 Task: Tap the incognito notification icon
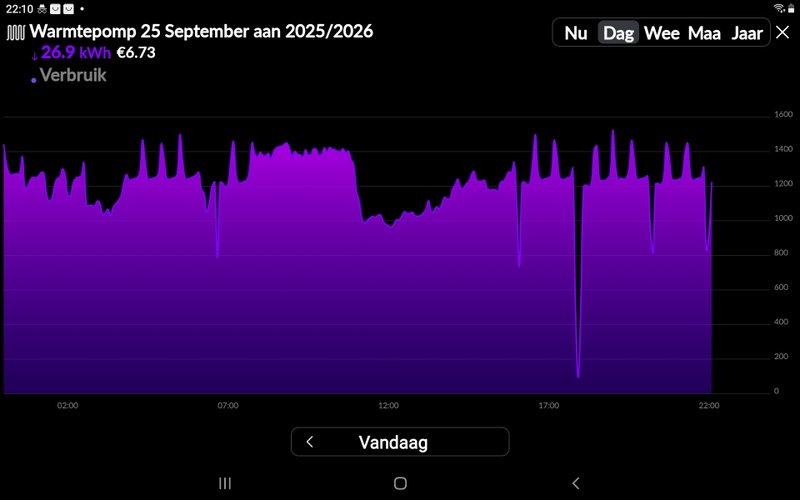click(42, 9)
